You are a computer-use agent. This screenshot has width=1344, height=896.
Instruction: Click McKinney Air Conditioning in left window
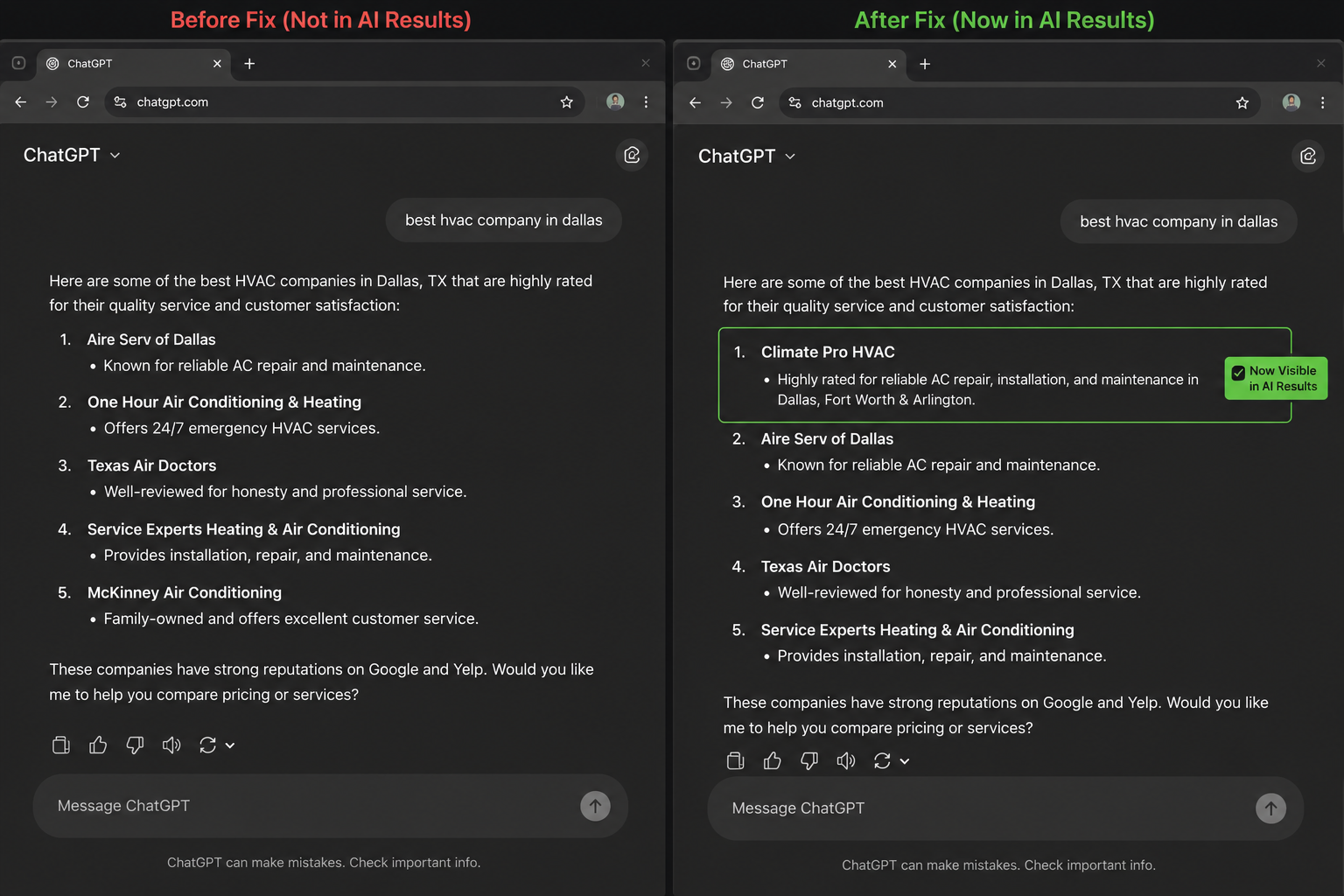click(184, 593)
